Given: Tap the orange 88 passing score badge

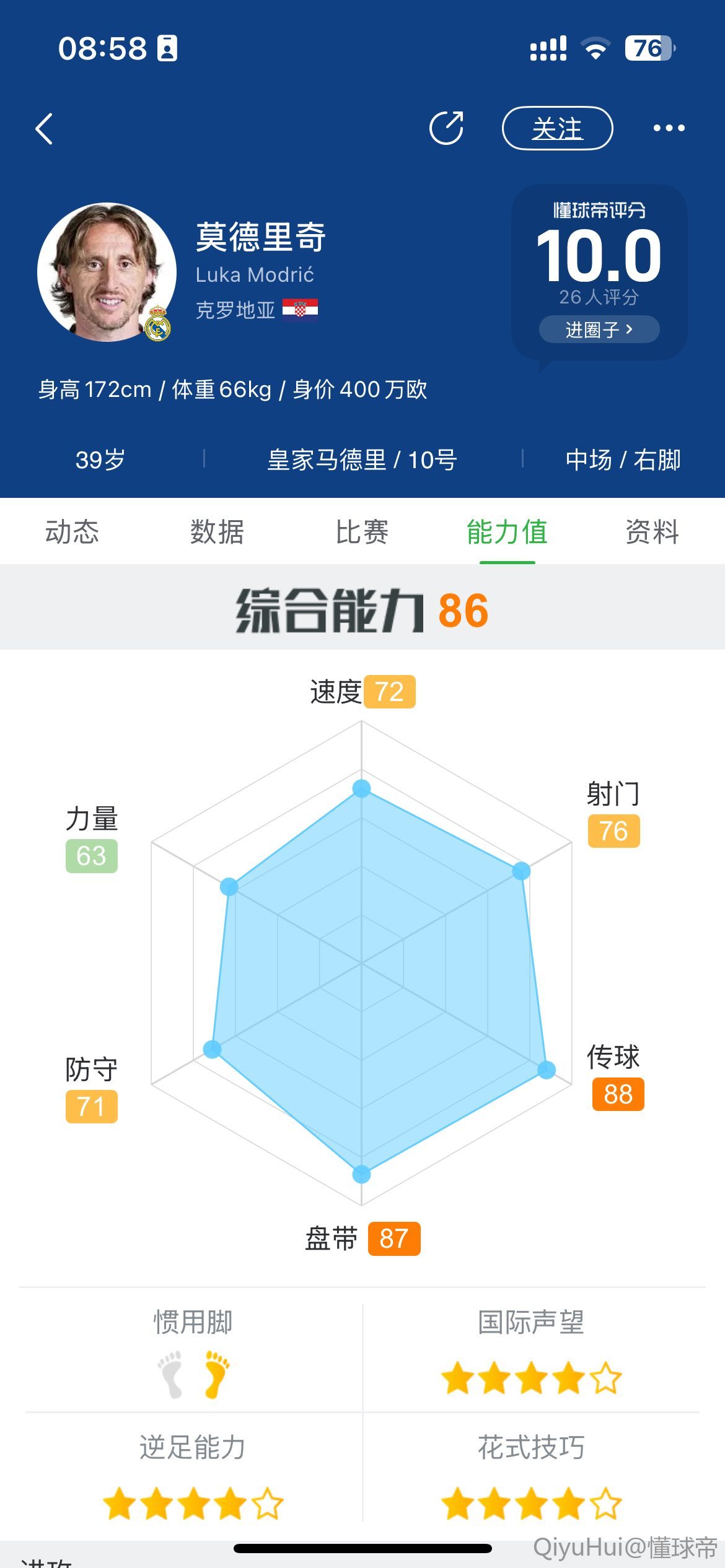Looking at the screenshot, I should point(618,1094).
